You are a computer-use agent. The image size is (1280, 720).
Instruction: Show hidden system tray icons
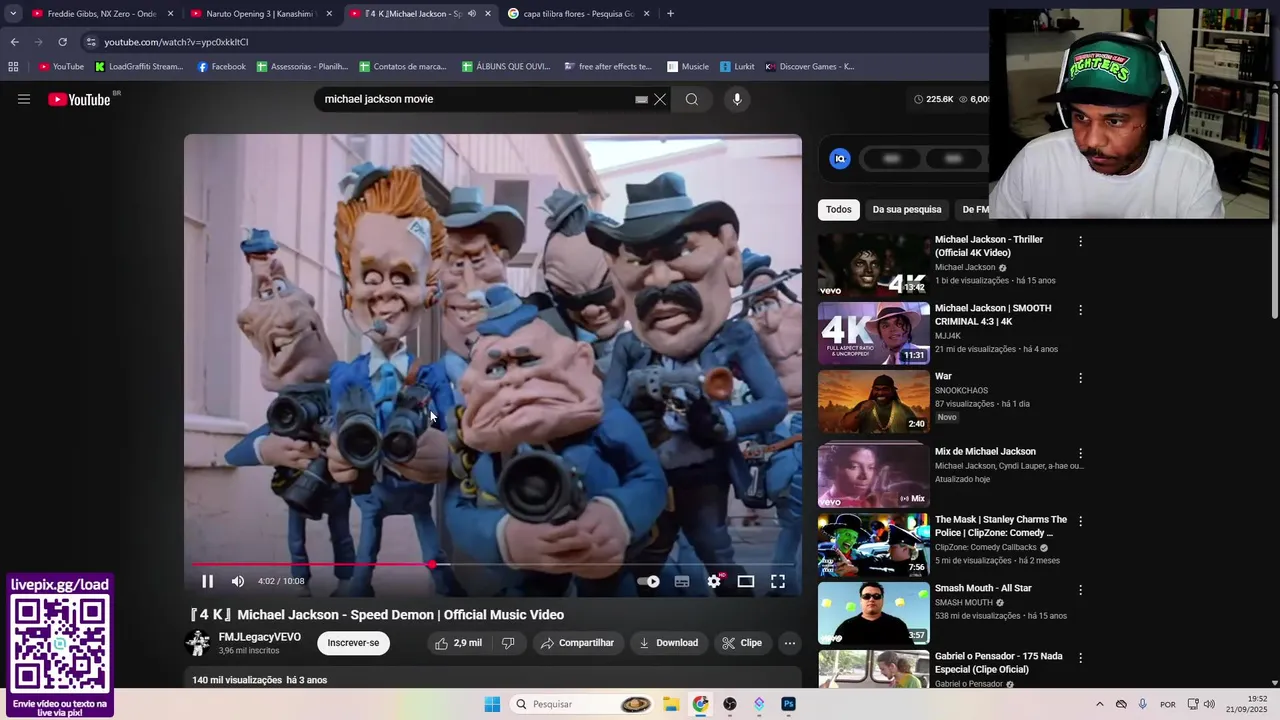pos(1100,704)
